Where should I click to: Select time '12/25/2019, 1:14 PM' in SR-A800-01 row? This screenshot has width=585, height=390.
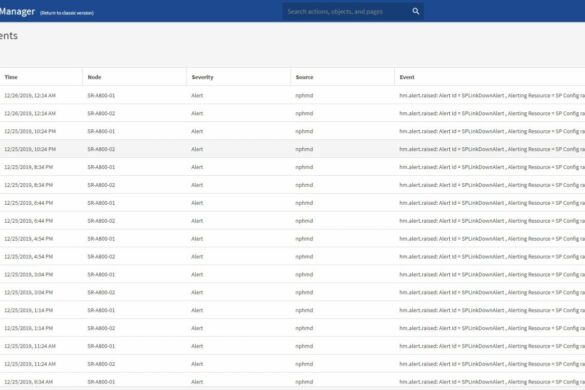click(28, 311)
